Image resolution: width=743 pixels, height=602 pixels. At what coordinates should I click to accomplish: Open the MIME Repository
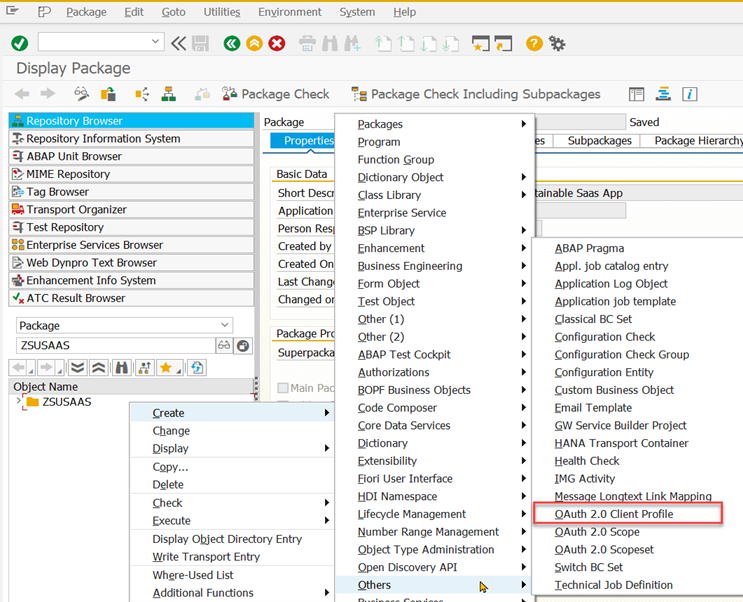point(131,174)
